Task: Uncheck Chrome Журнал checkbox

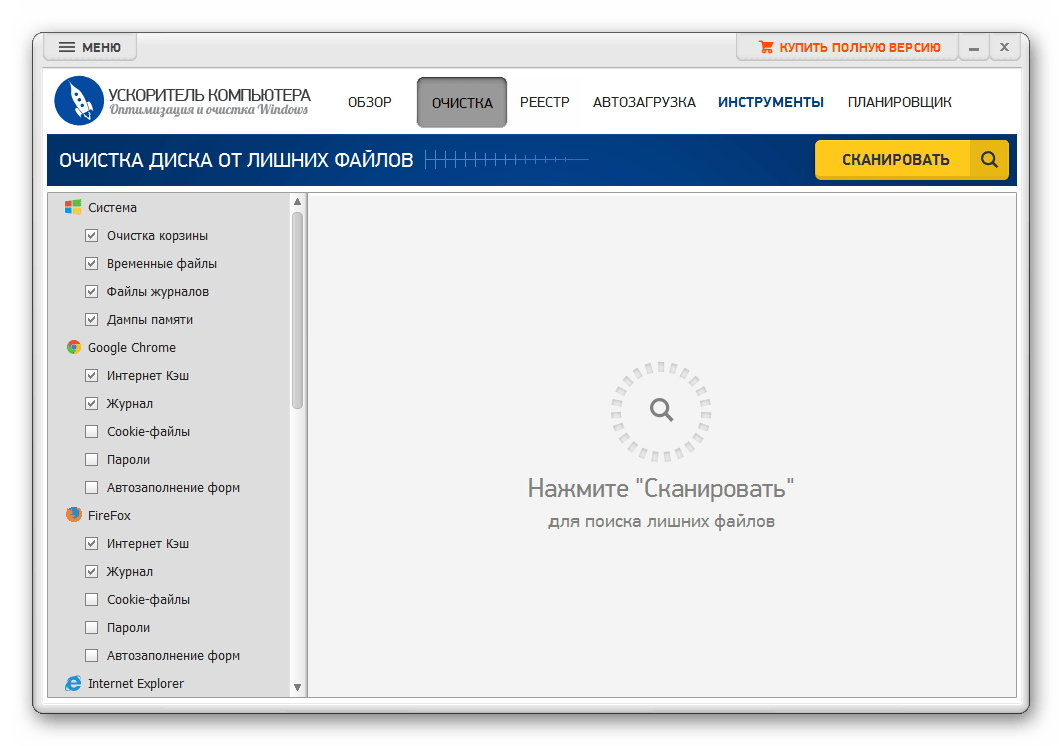Action: point(91,403)
